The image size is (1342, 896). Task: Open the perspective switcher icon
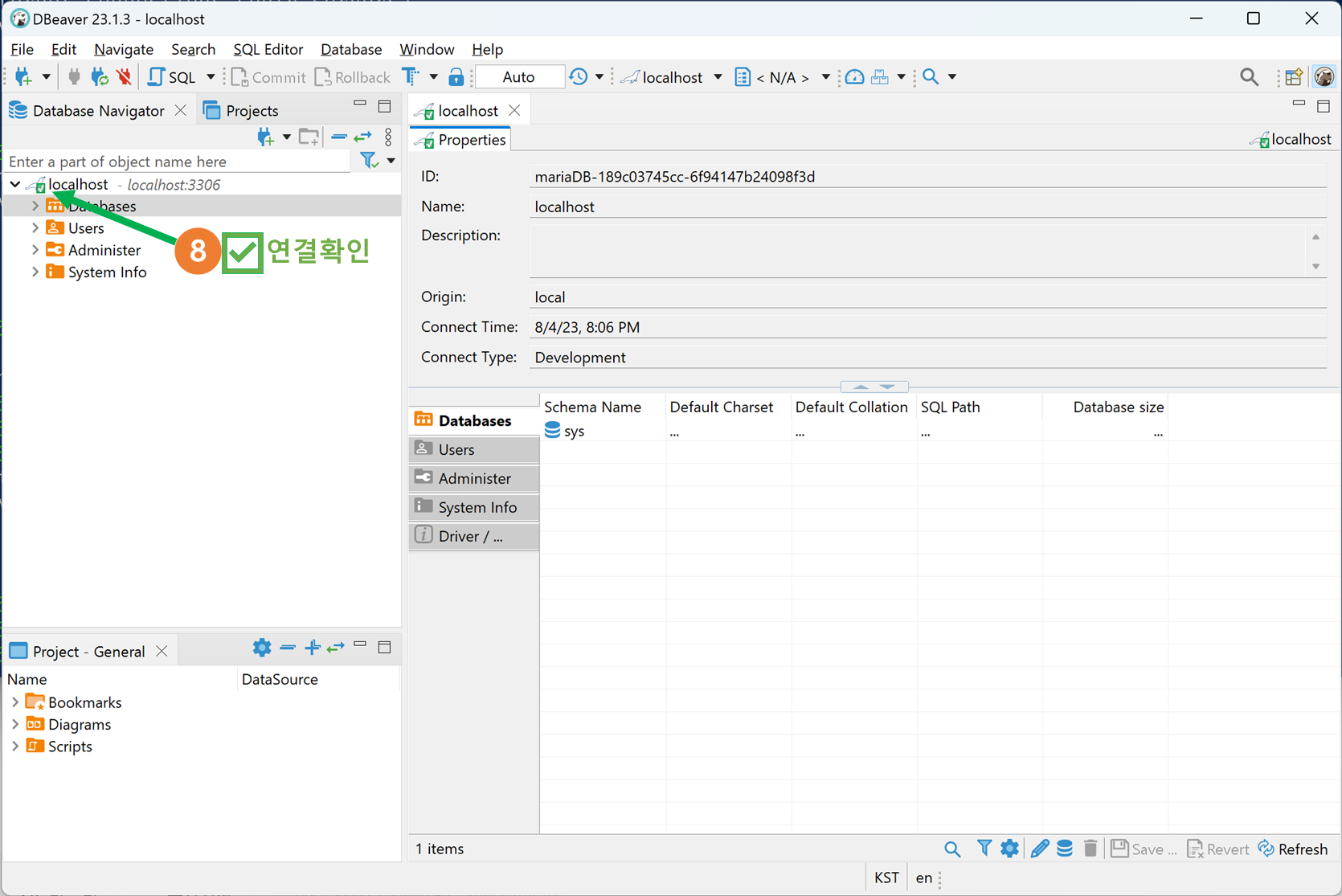(1293, 77)
